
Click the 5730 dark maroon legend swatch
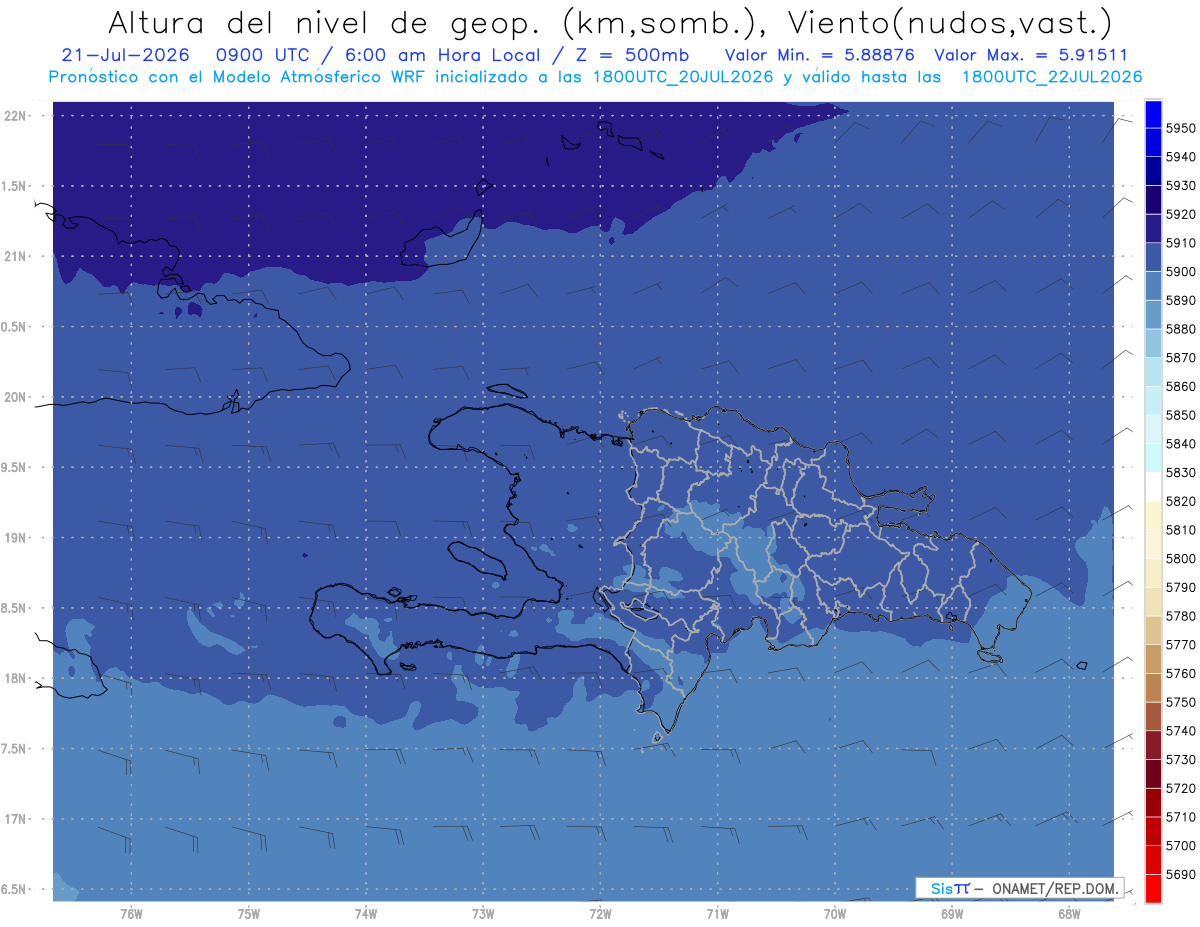click(x=1152, y=745)
